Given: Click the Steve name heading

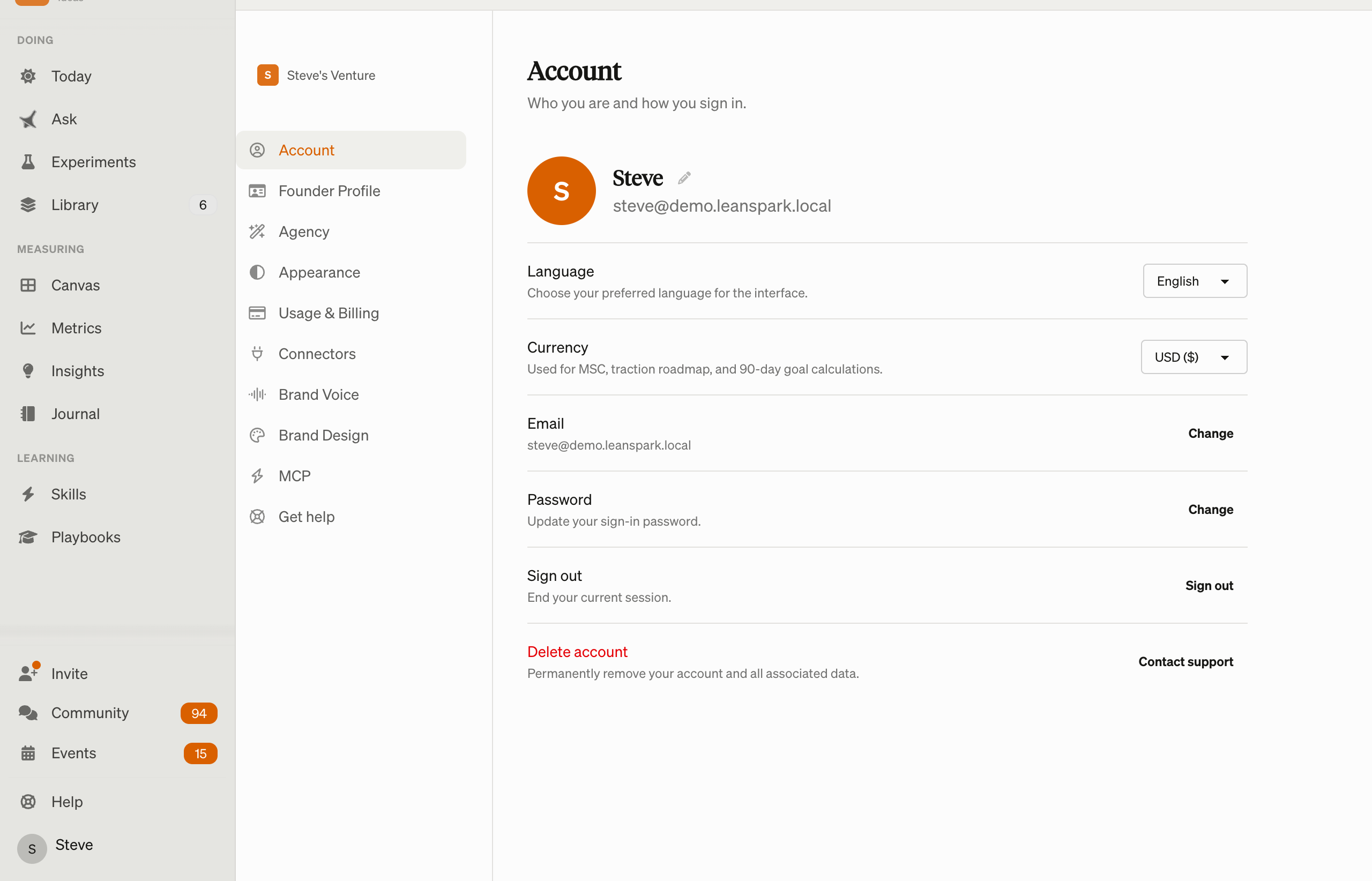Looking at the screenshot, I should point(637,178).
